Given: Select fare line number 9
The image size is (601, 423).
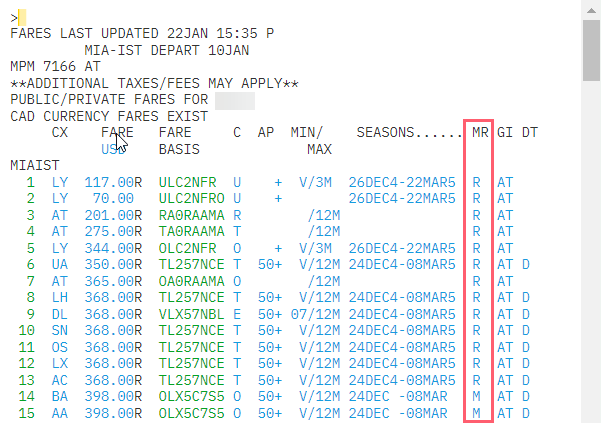Looking at the screenshot, I should pyautogui.click(x=30, y=312).
